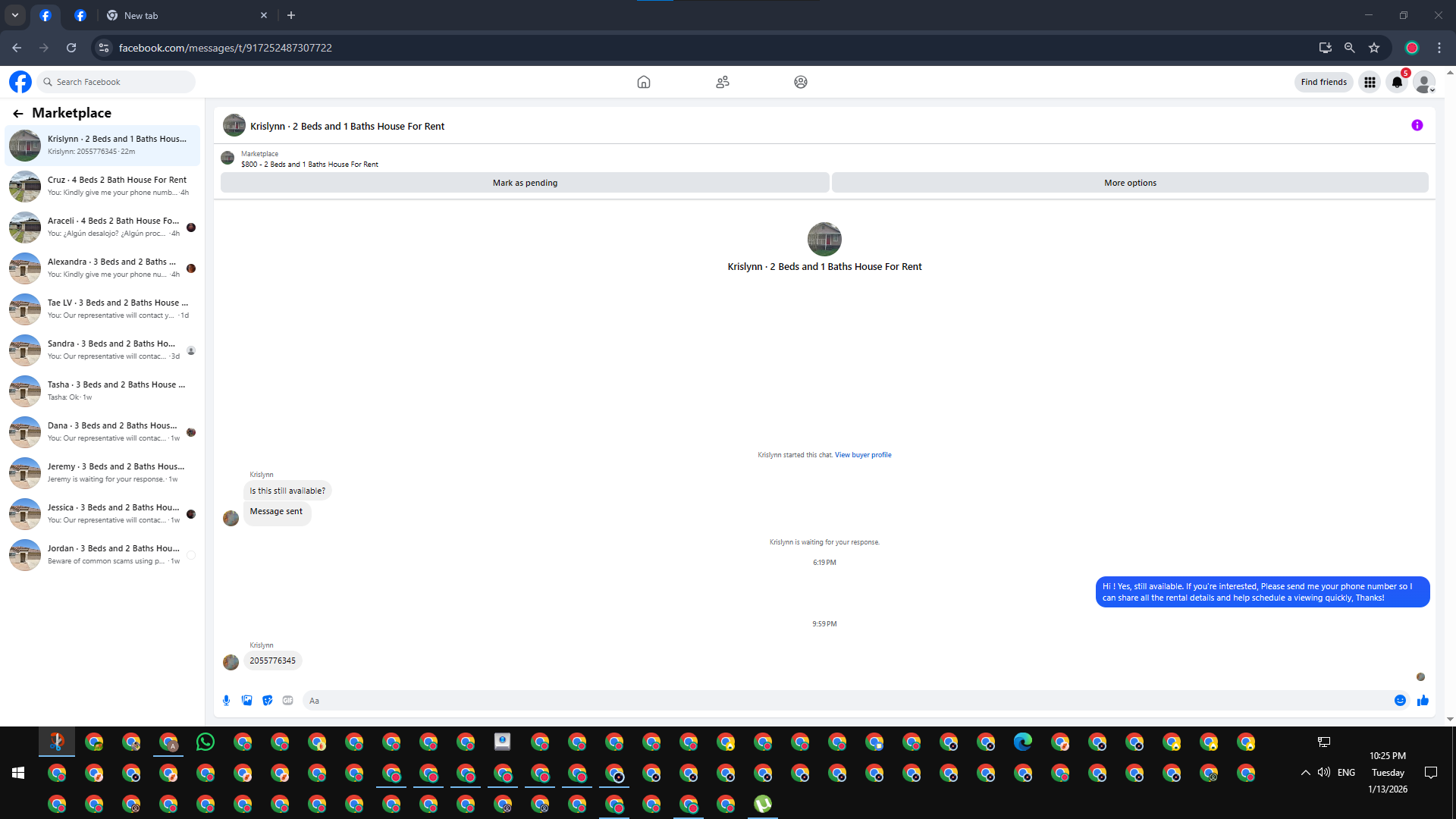The image size is (1456, 819).
Task: Click the voice clip microphone icon
Action: pos(226,701)
